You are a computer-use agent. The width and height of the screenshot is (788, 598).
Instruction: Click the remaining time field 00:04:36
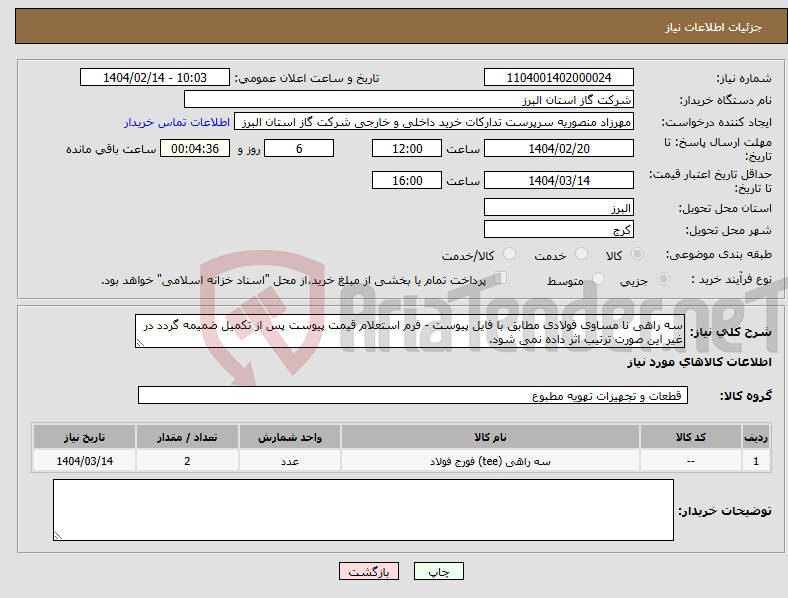195,148
